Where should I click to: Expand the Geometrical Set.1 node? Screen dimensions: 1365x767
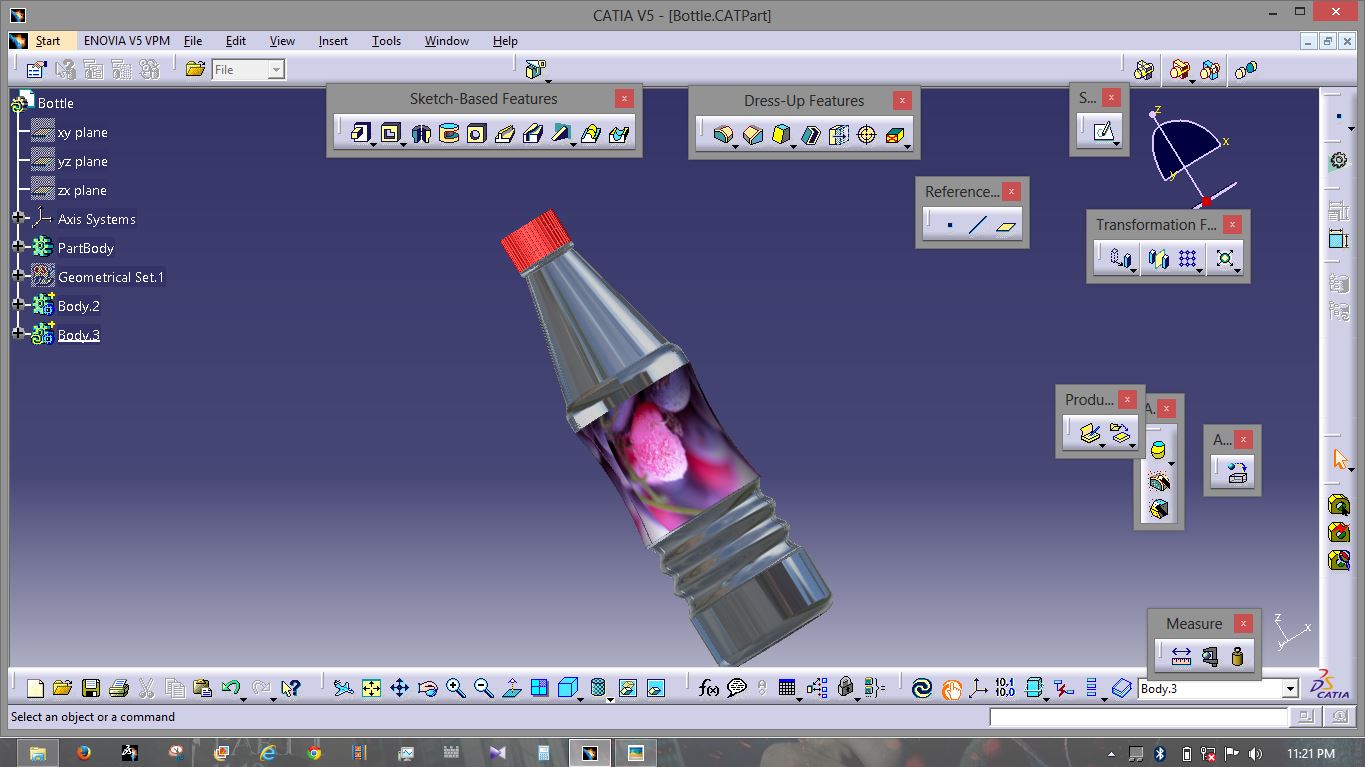coord(18,275)
